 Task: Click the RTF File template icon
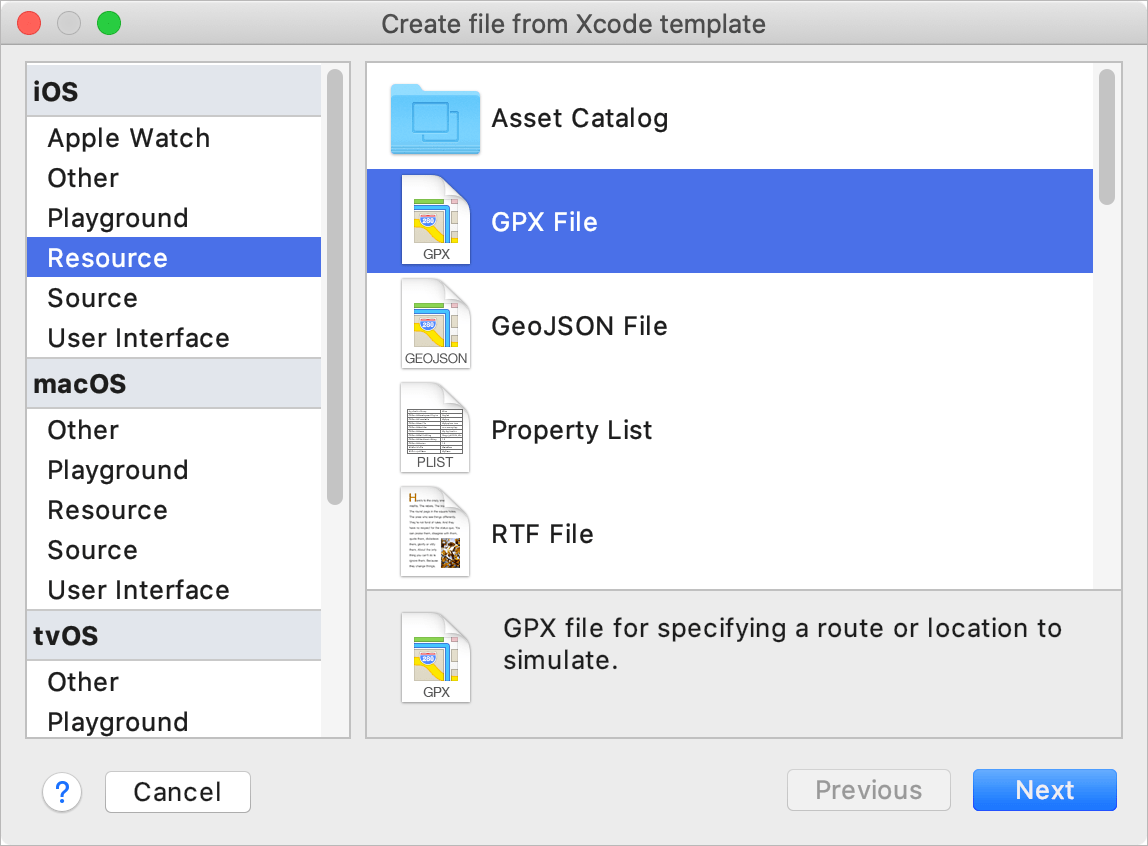tap(435, 532)
